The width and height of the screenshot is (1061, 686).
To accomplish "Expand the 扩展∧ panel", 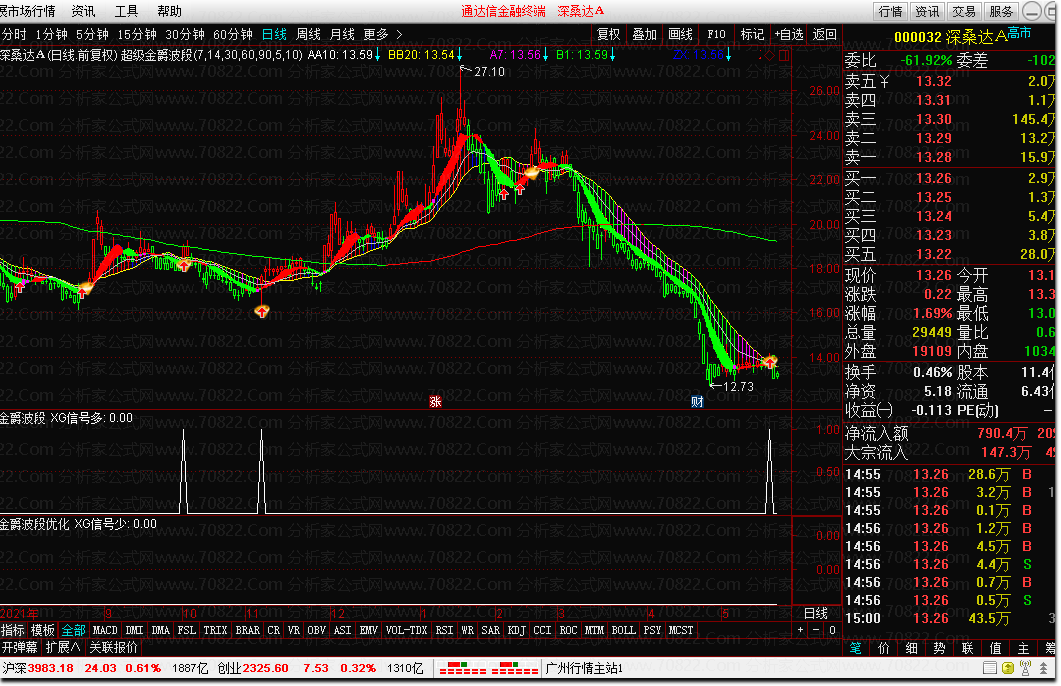I will coord(63,647).
